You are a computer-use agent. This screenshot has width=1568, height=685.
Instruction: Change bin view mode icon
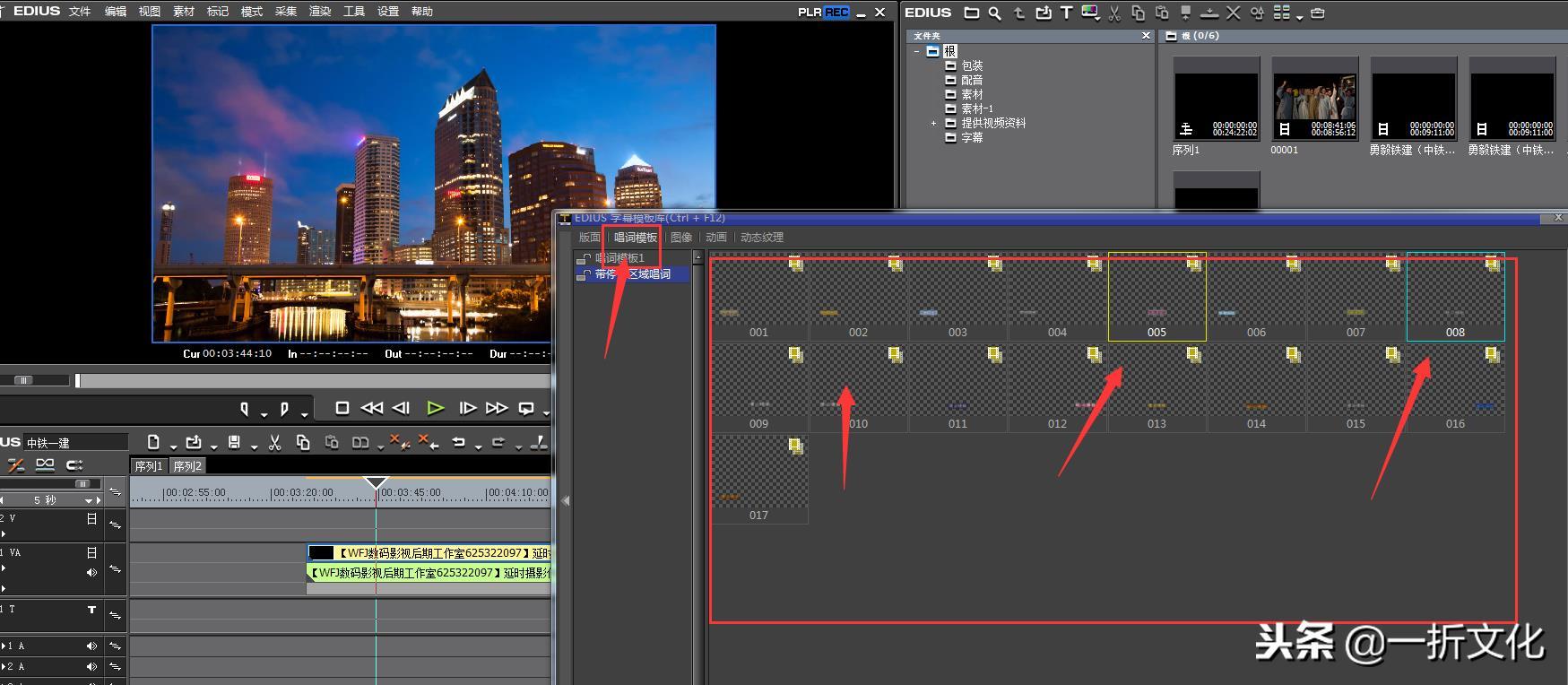[x=1281, y=13]
